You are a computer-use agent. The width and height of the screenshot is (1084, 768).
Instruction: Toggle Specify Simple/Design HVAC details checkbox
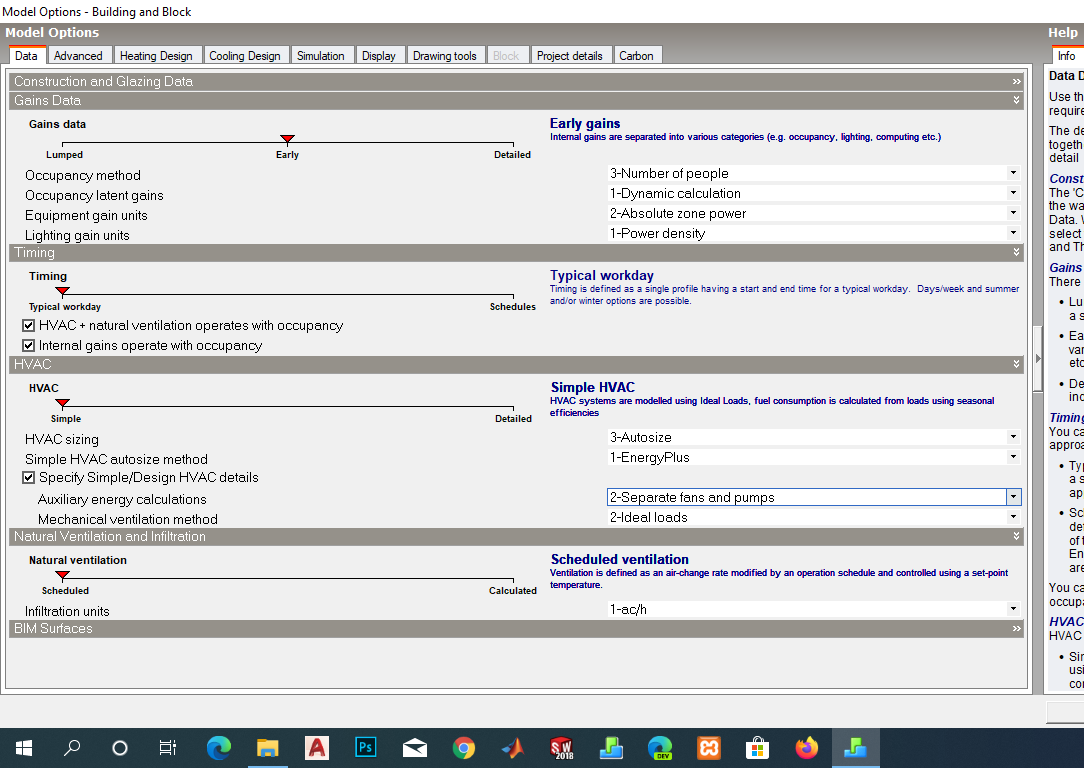(x=28, y=478)
